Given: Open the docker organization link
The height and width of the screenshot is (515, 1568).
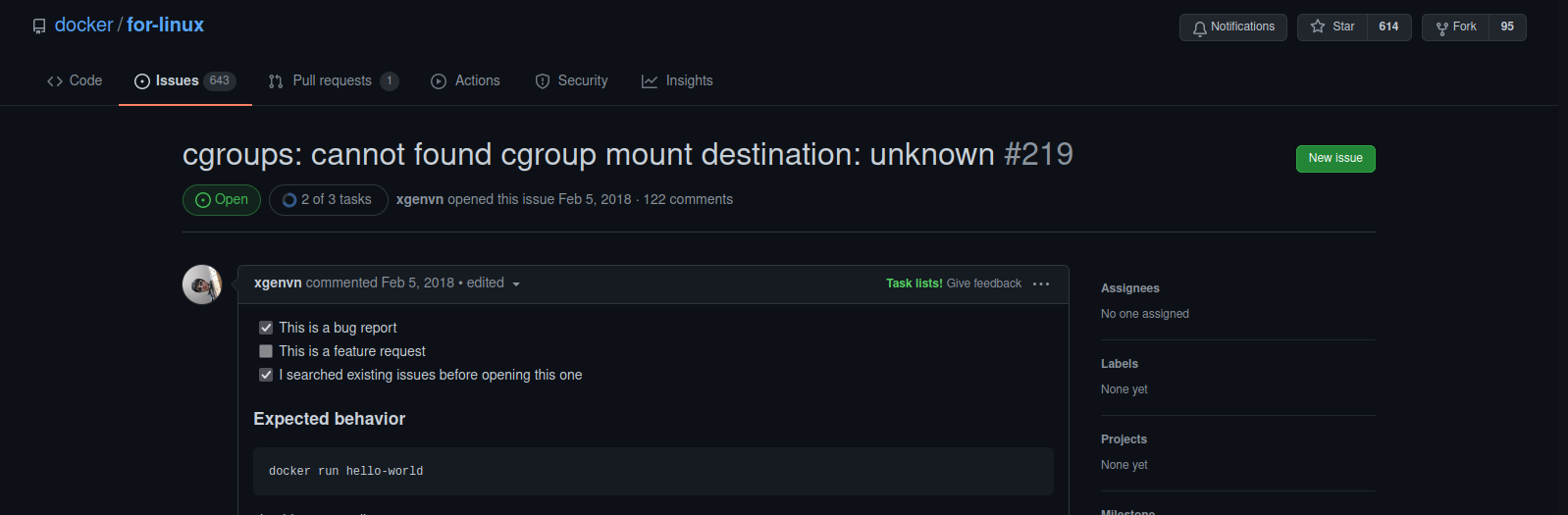Looking at the screenshot, I should pyautogui.click(x=83, y=26).
